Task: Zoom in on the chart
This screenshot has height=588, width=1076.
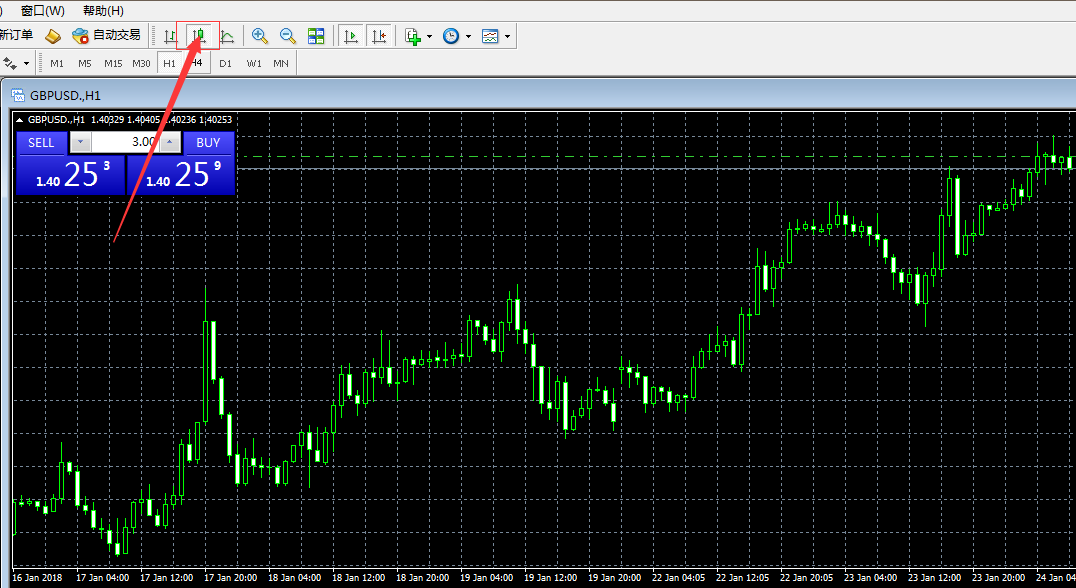Action: (260, 36)
